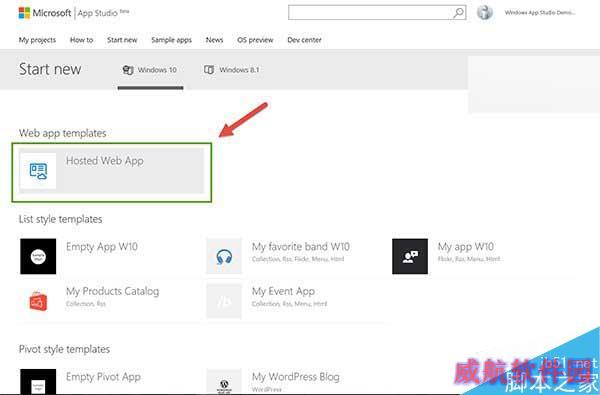Open Sample apps in the navigation

171,40
